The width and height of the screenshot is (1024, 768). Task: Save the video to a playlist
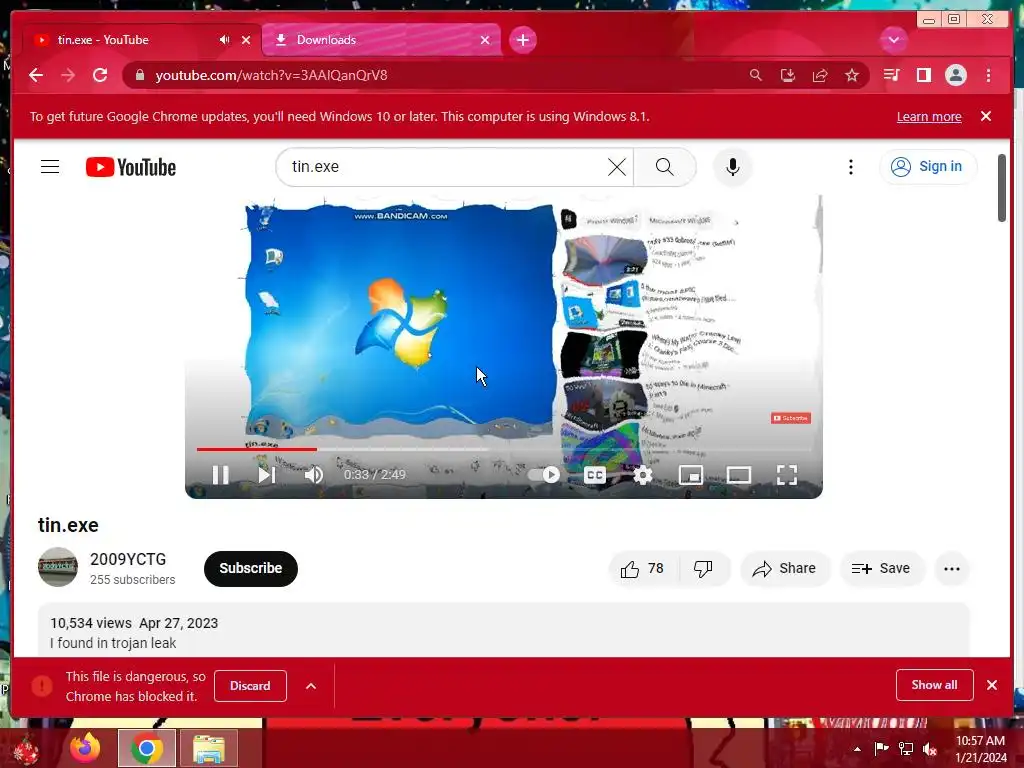[881, 569]
